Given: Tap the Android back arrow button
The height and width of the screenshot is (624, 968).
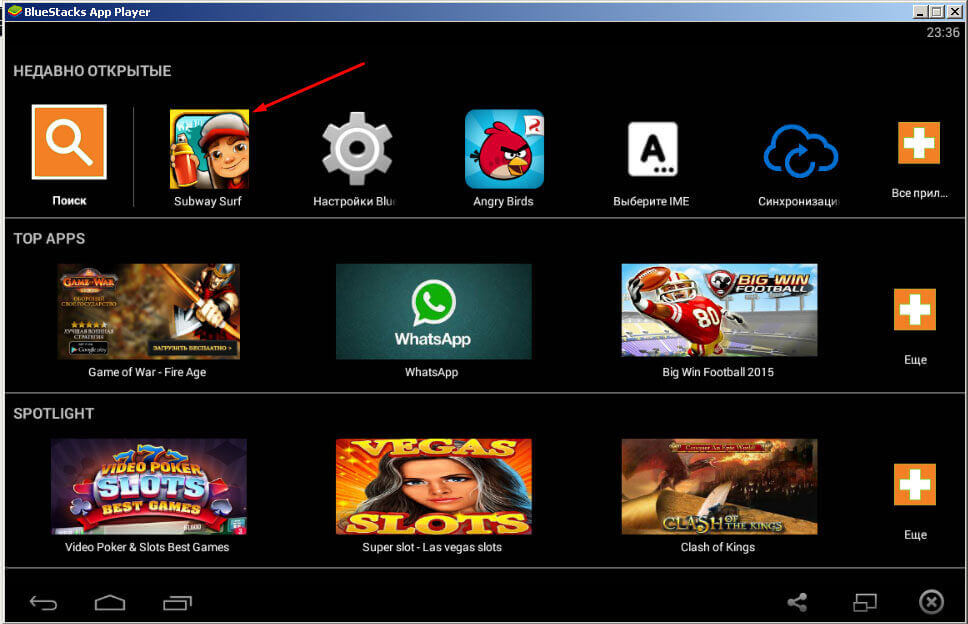Looking at the screenshot, I should (x=43, y=602).
